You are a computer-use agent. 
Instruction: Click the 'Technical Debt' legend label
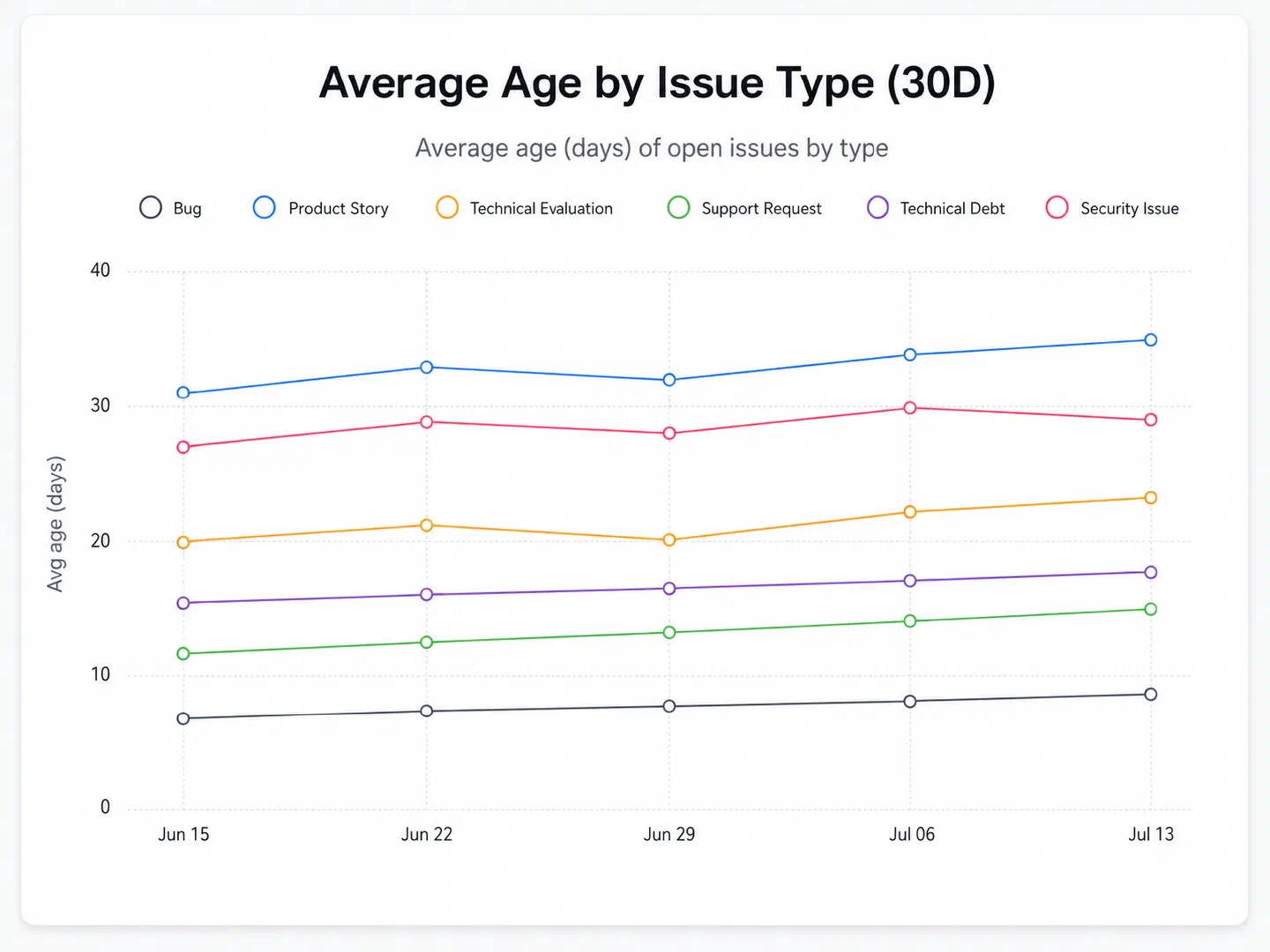click(952, 209)
